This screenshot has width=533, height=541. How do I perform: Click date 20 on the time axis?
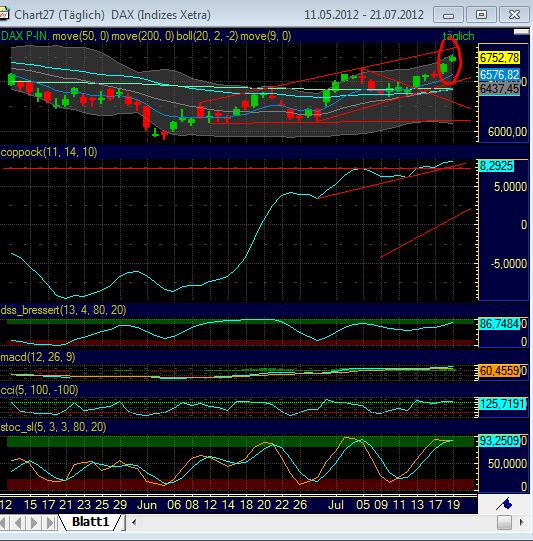tap(264, 505)
